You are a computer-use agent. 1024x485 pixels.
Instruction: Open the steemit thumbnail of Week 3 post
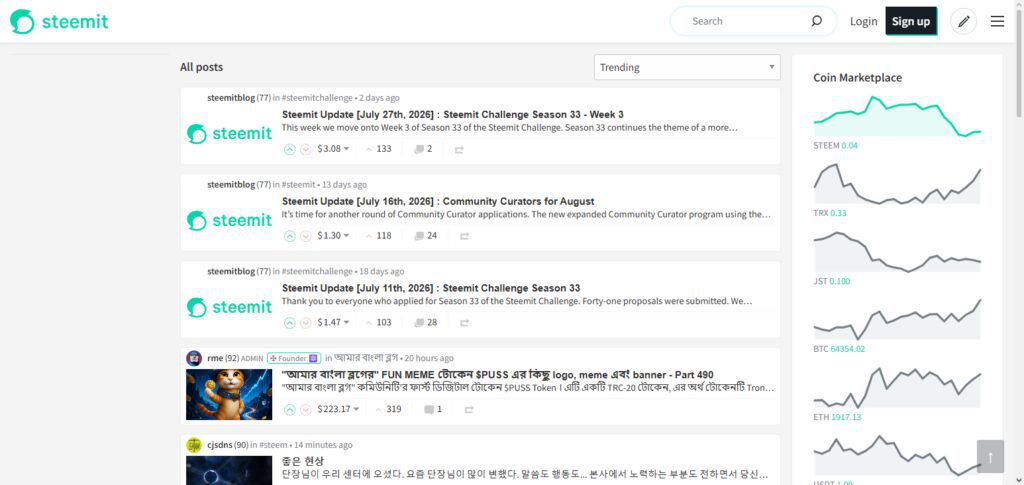[229, 134]
